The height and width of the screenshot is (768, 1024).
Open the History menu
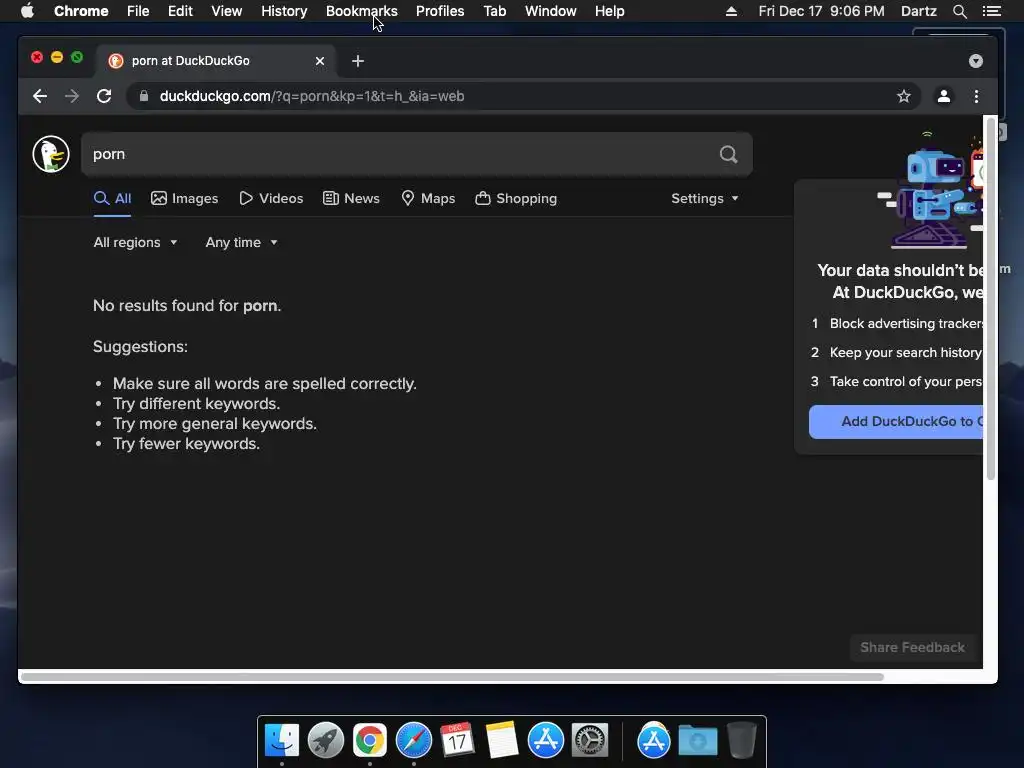pyautogui.click(x=284, y=11)
